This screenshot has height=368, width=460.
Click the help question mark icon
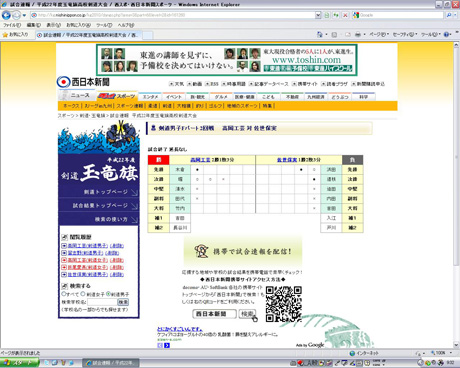click(446, 34)
